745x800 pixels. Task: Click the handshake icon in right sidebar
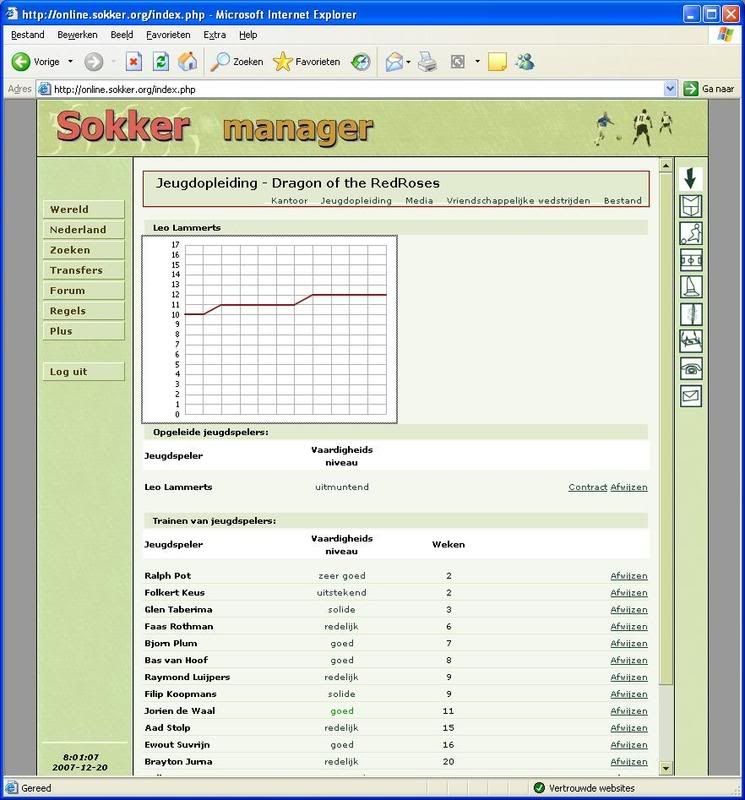point(691,342)
